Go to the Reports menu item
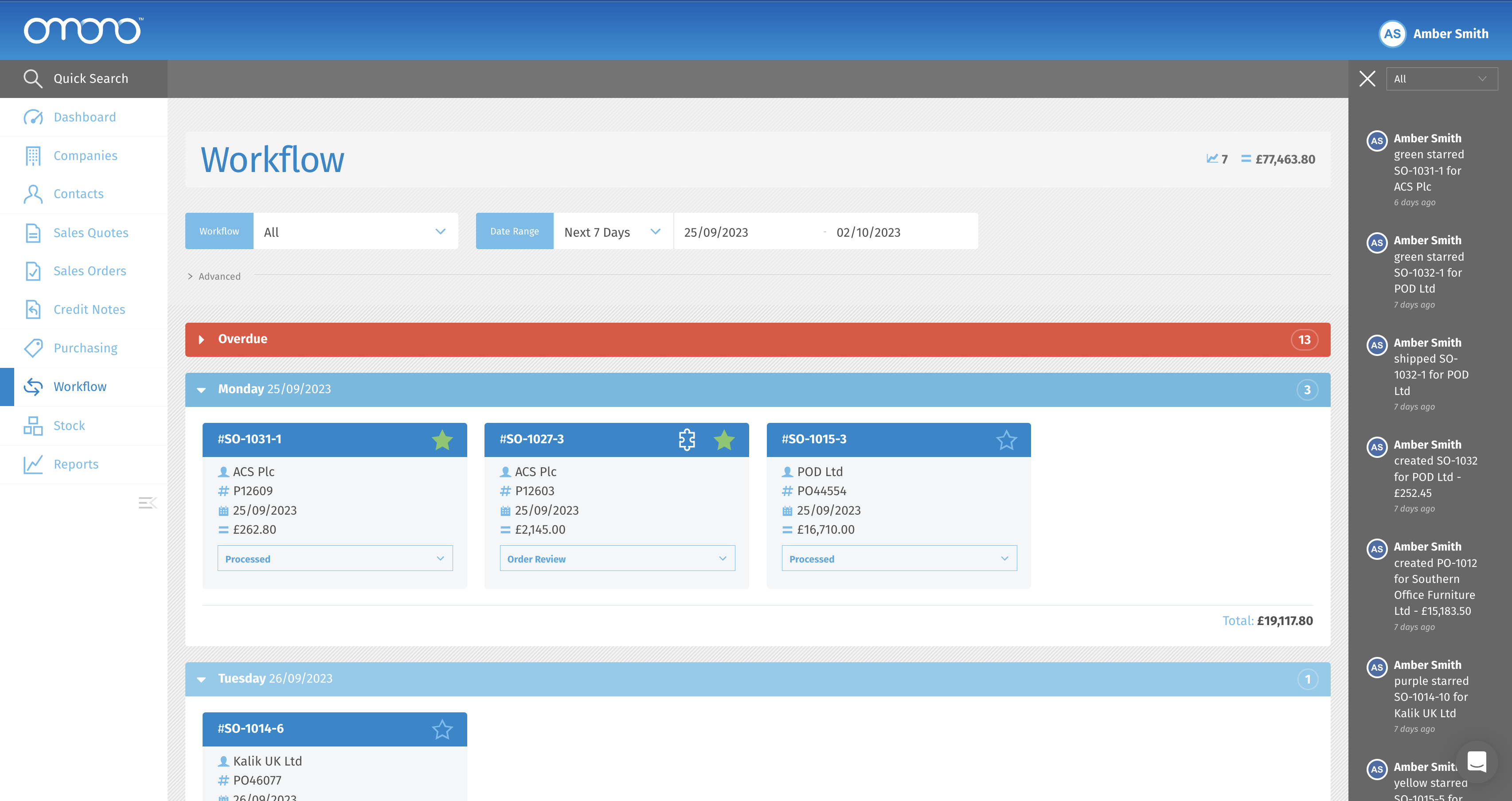The image size is (1512, 801). [76, 464]
